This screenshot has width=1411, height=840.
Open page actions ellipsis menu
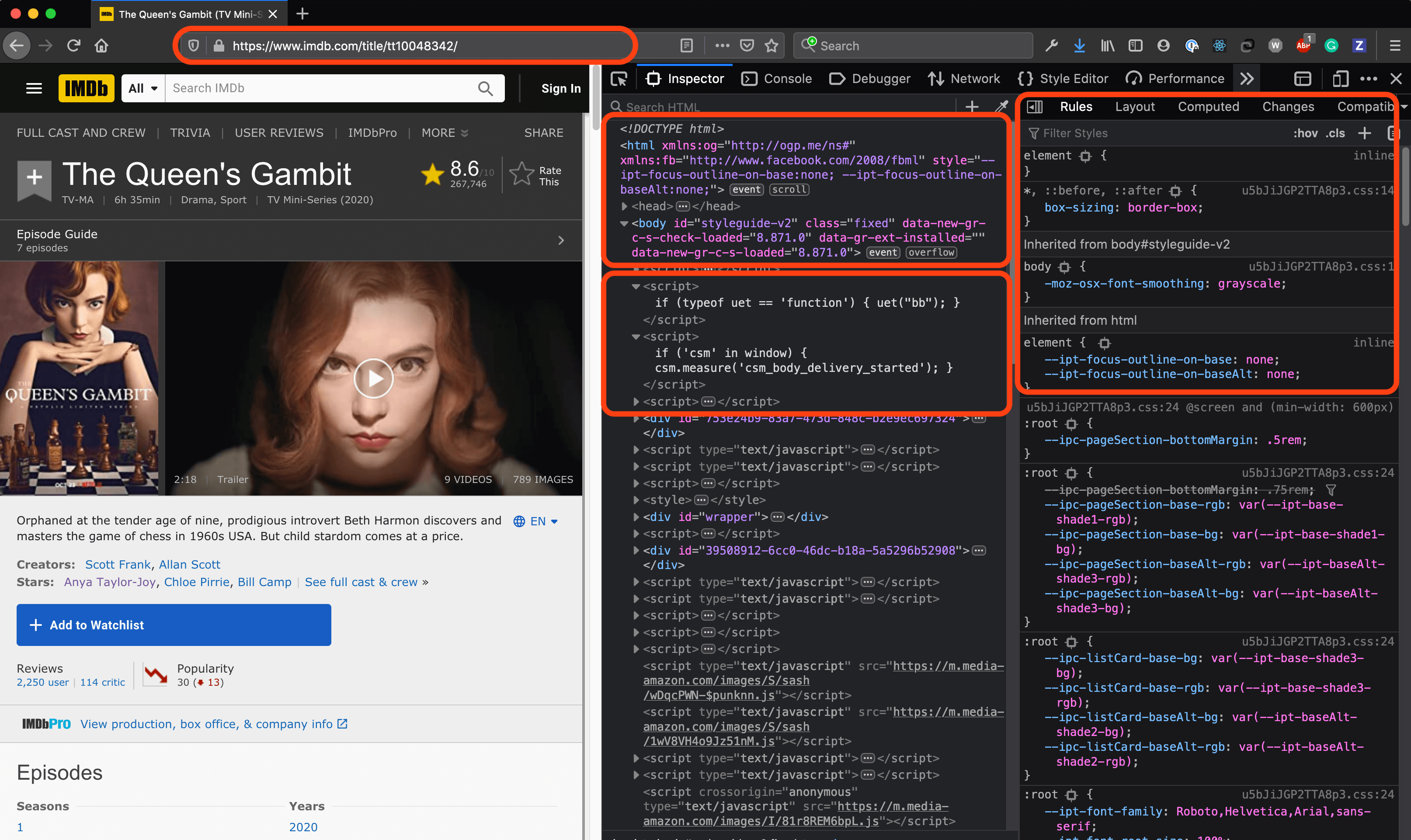pos(722,46)
